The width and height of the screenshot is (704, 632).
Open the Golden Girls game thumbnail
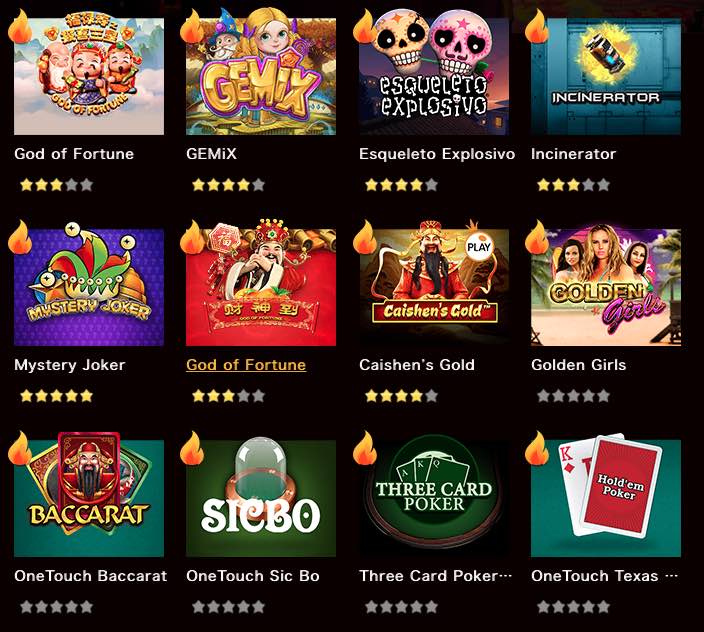606,285
